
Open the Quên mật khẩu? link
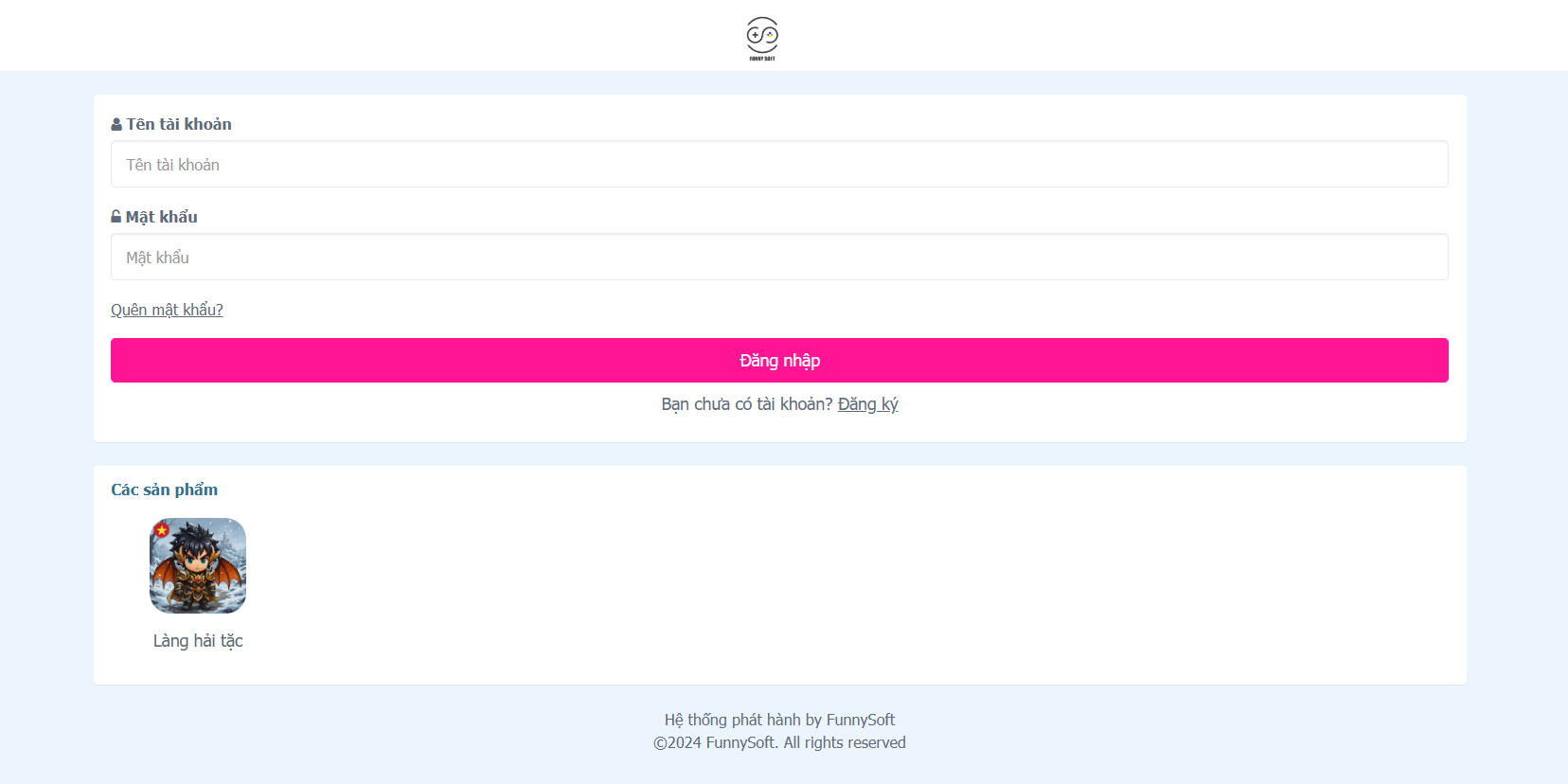coord(167,311)
